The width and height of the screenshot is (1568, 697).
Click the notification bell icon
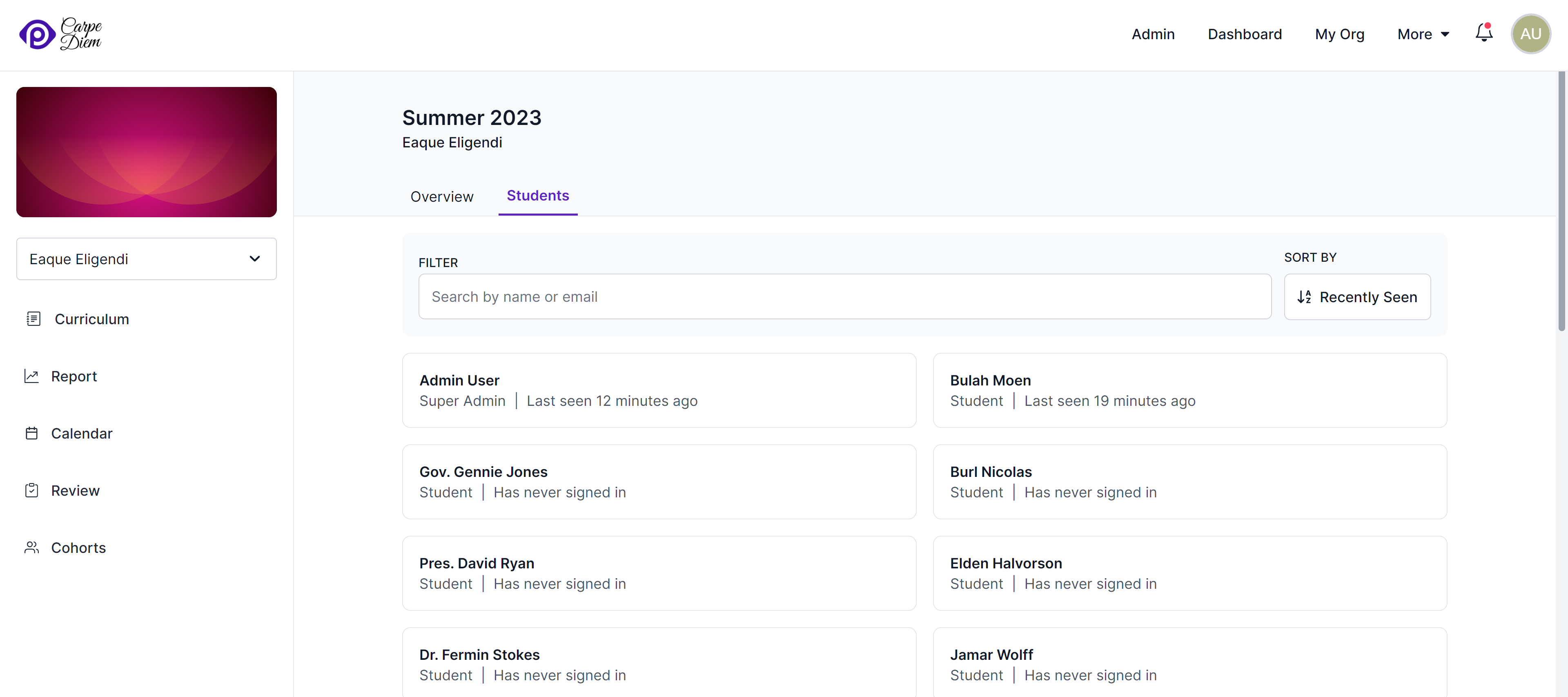point(1481,34)
